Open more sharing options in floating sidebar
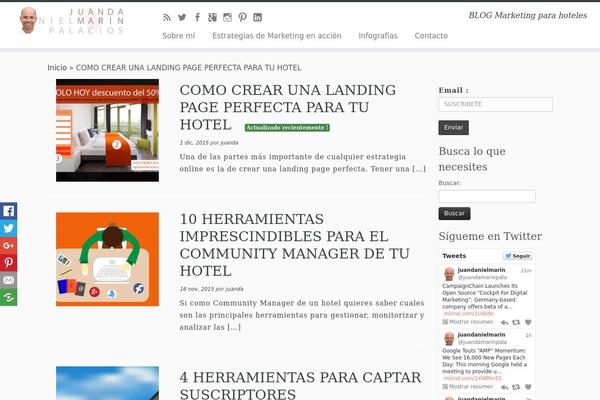Screen dimensions: 600x400 (8, 297)
